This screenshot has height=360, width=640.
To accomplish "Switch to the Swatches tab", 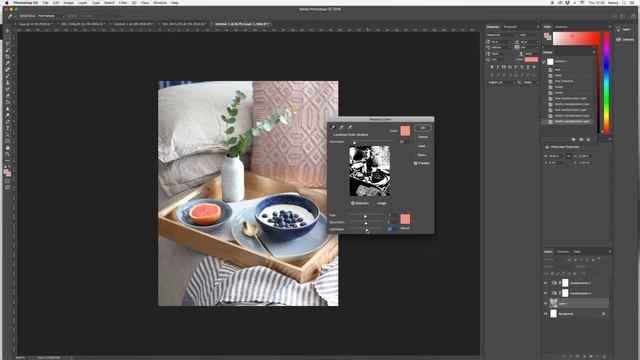I will click(562, 27).
